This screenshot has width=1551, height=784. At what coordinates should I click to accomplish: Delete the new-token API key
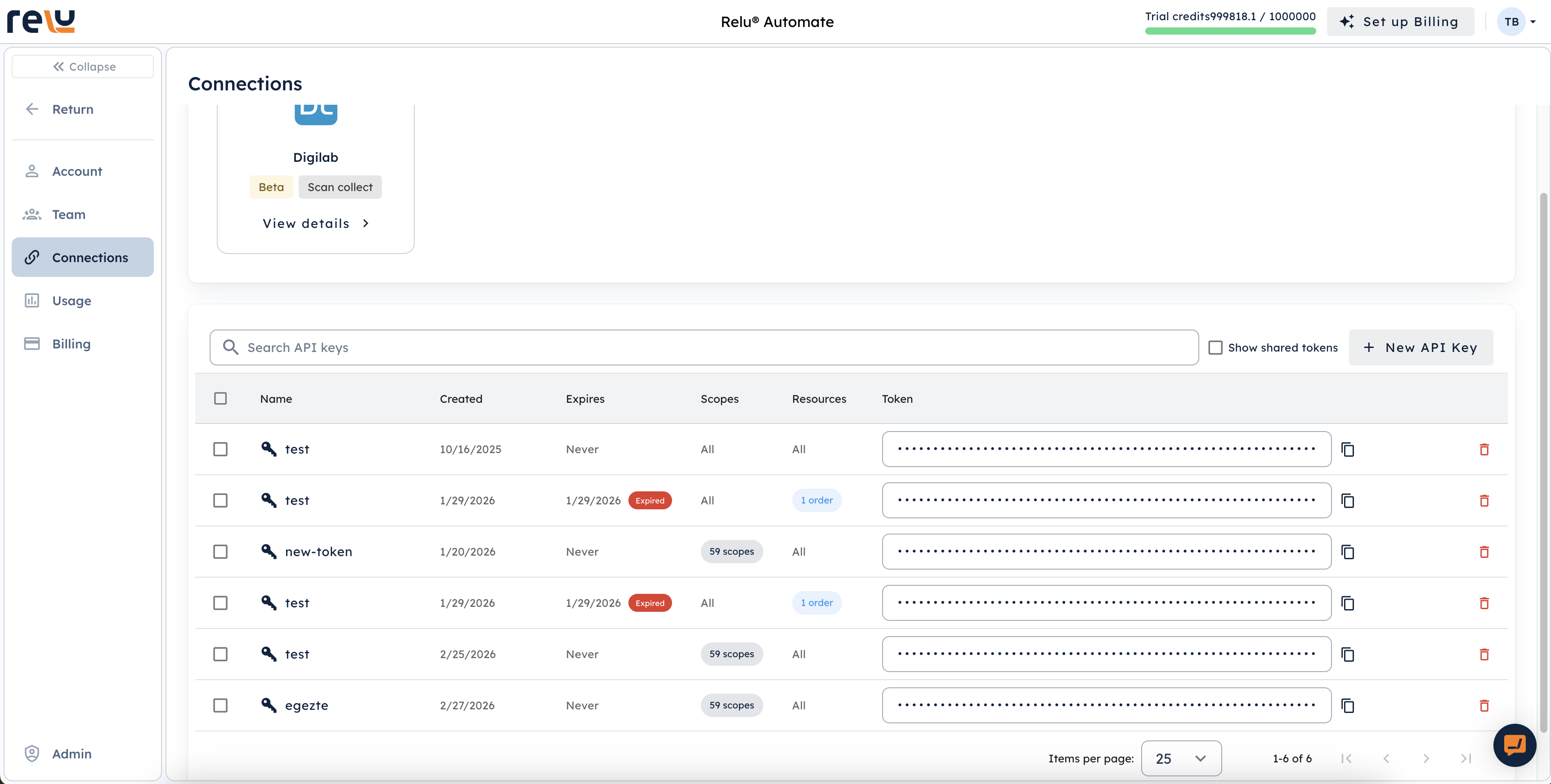point(1484,552)
